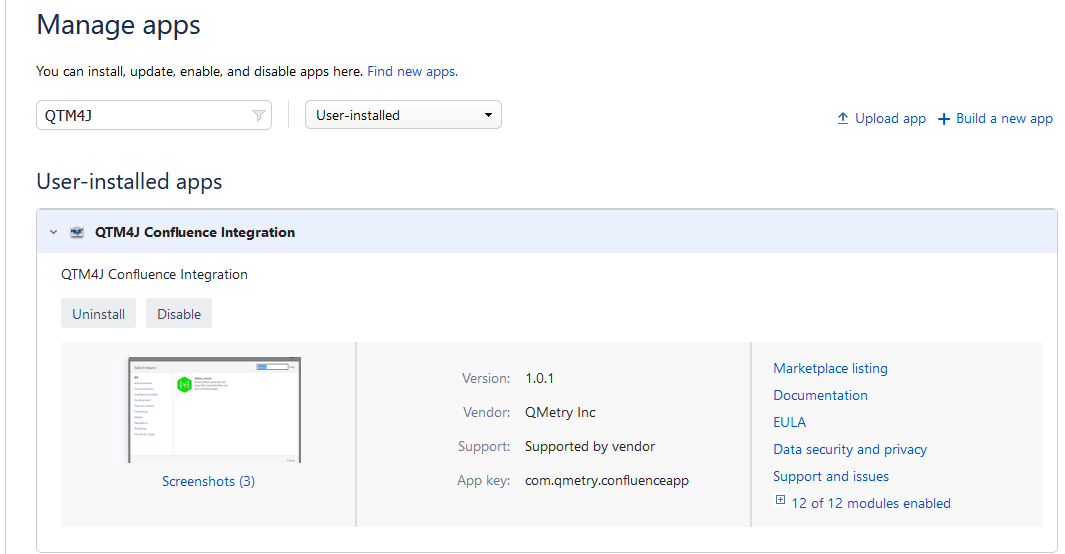Open the Screenshots (3) link
Screen dimensions: 1065x554
click(x=209, y=481)
